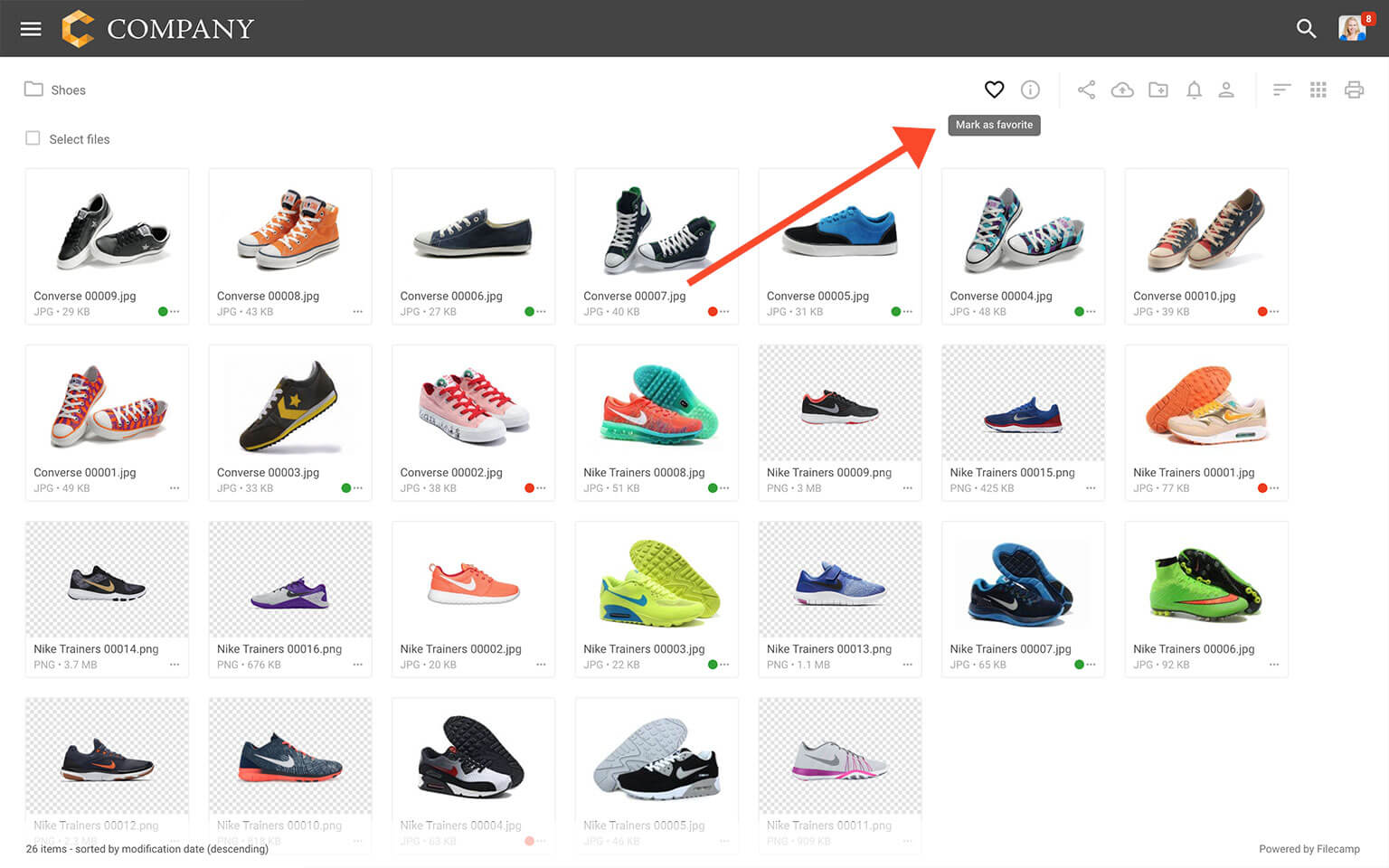Open options menu for Converse 00007.jpg

click(724, 312)
